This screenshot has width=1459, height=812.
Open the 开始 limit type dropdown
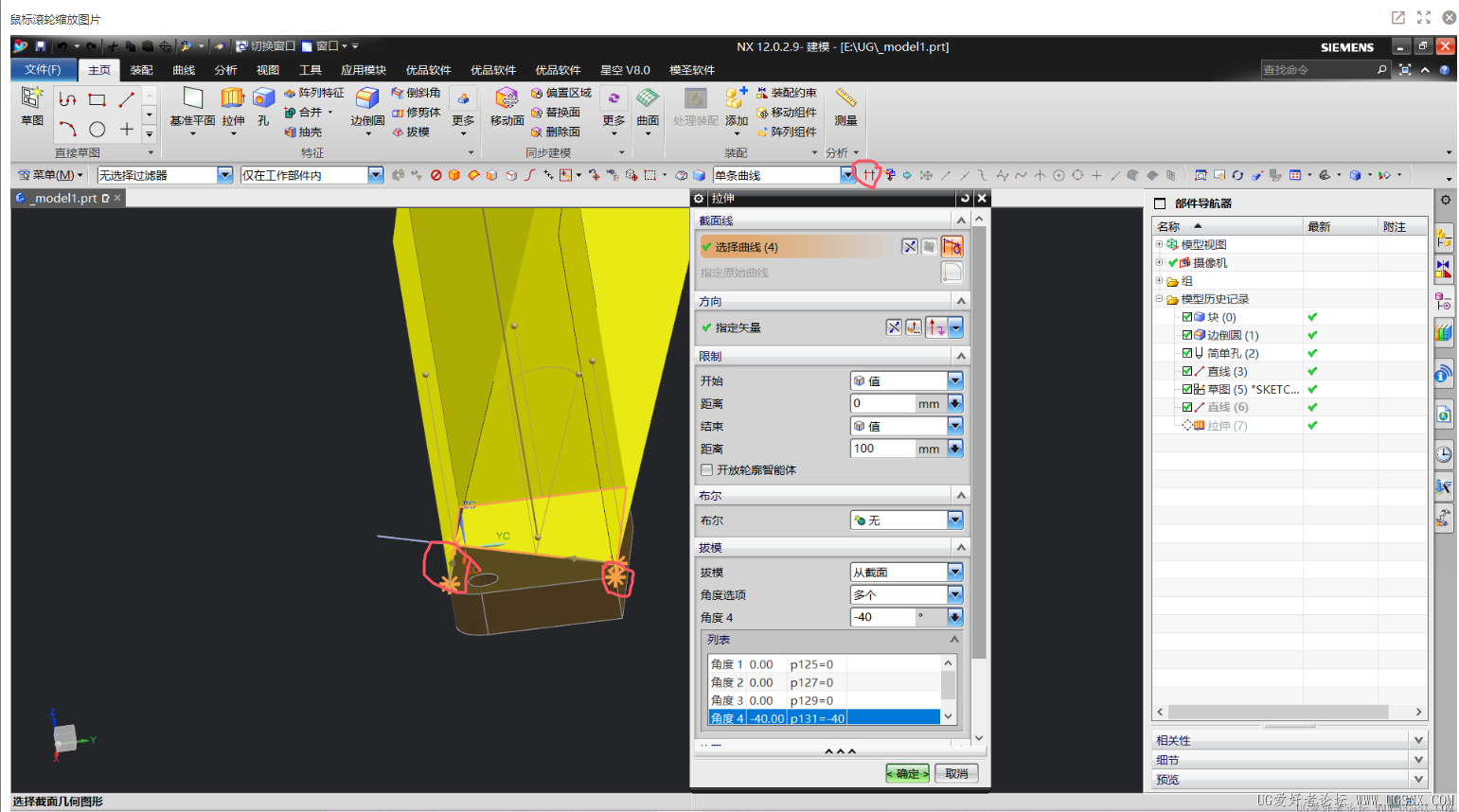(954, 380)
